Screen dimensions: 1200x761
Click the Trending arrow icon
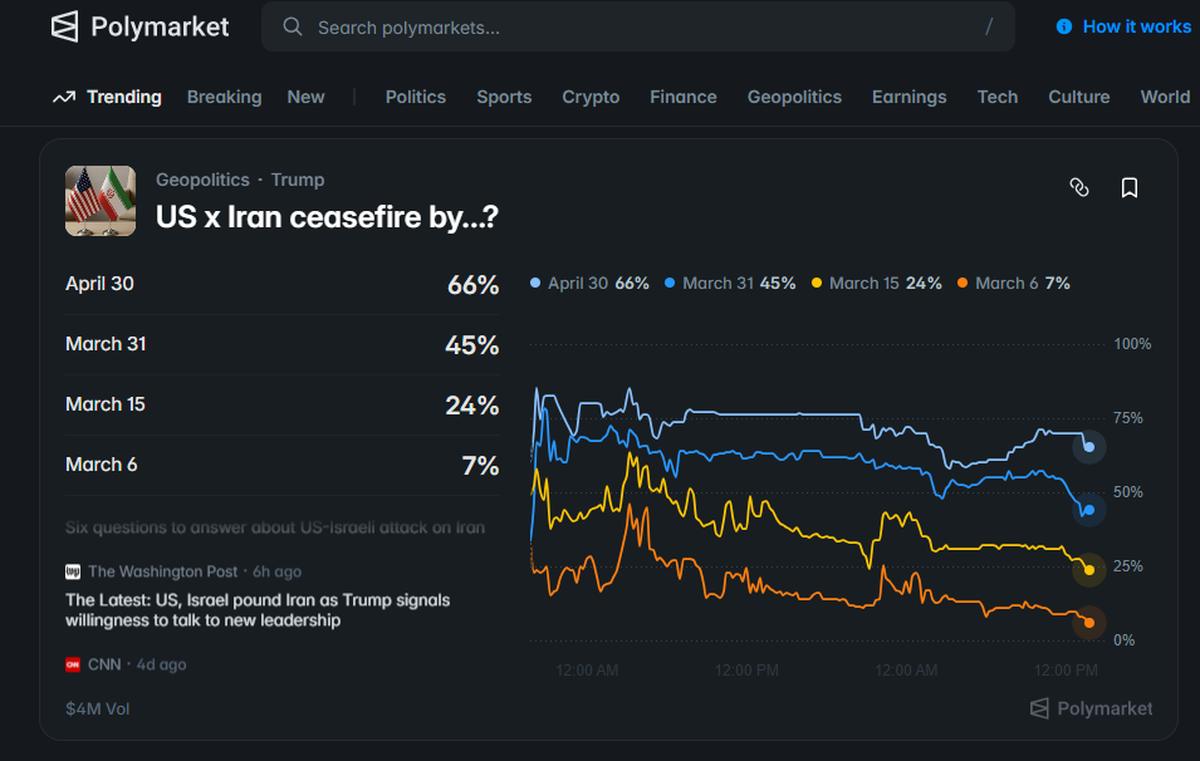pyautogui.click(x=64, y=97)
